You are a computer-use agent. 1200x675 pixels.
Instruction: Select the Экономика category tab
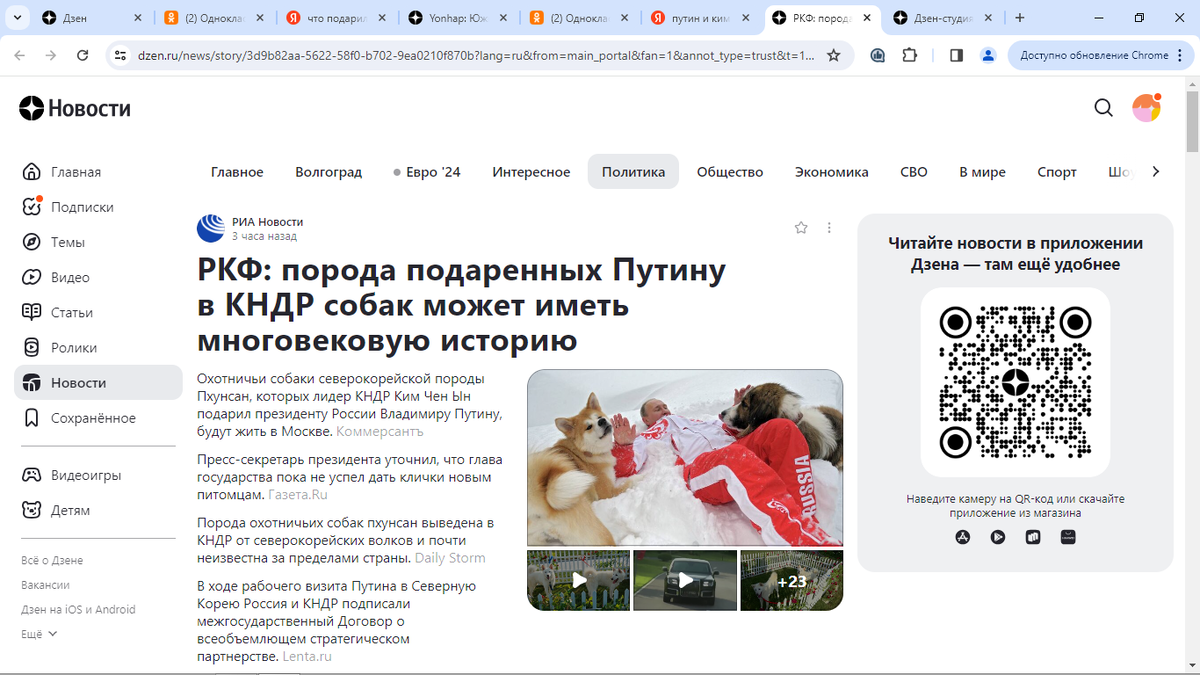click(832, 172)
